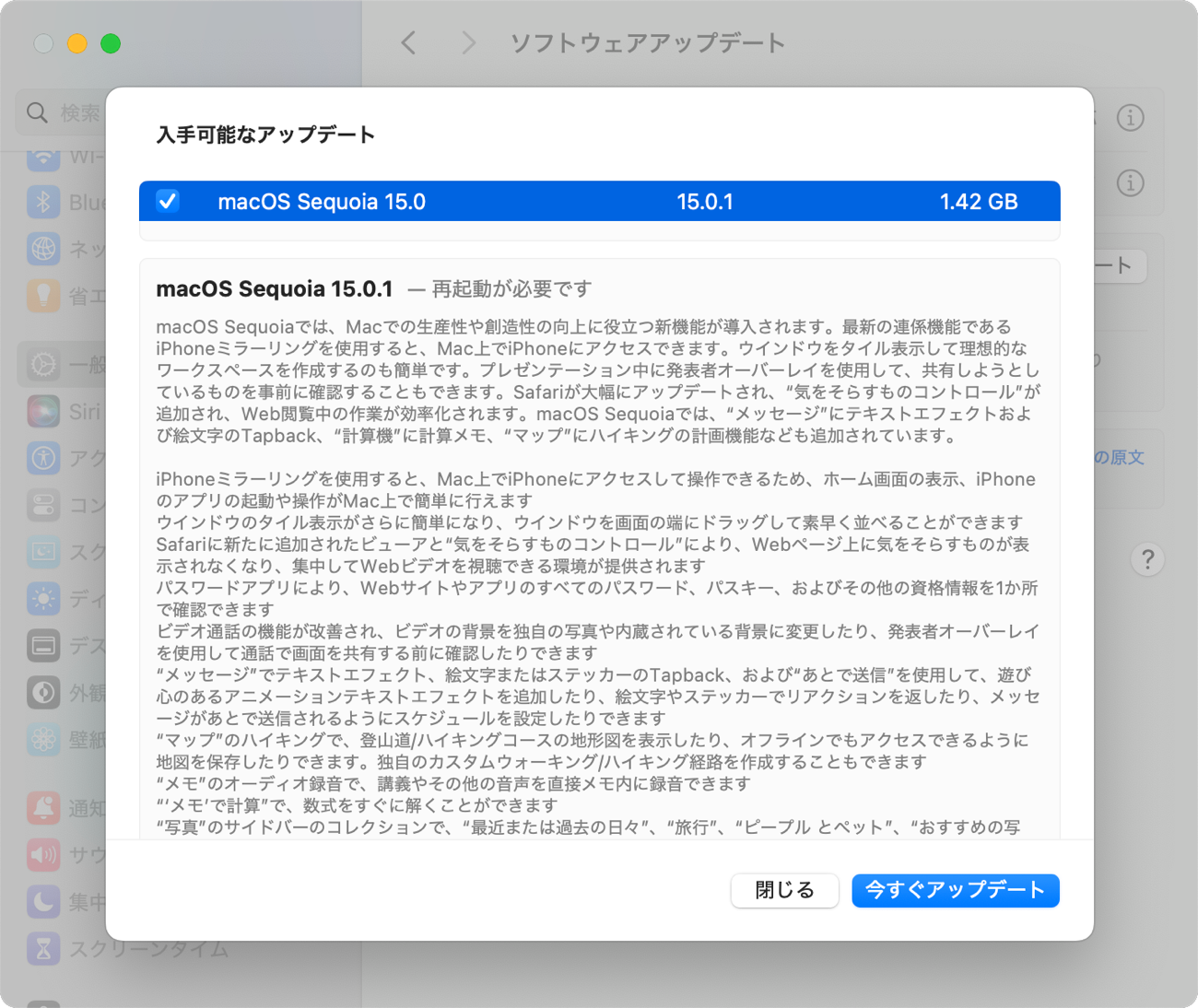Open Network globe icon in sidebar
Screen dimensions: 1198x1008
click(x=43, y=248)
